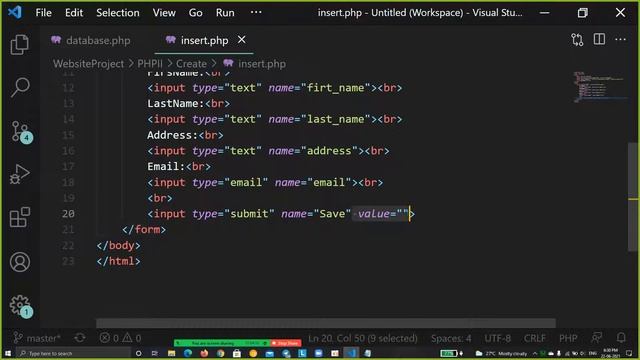Open the Run menu
Viewport: 640px width, 360px height.
coord(225,13)
